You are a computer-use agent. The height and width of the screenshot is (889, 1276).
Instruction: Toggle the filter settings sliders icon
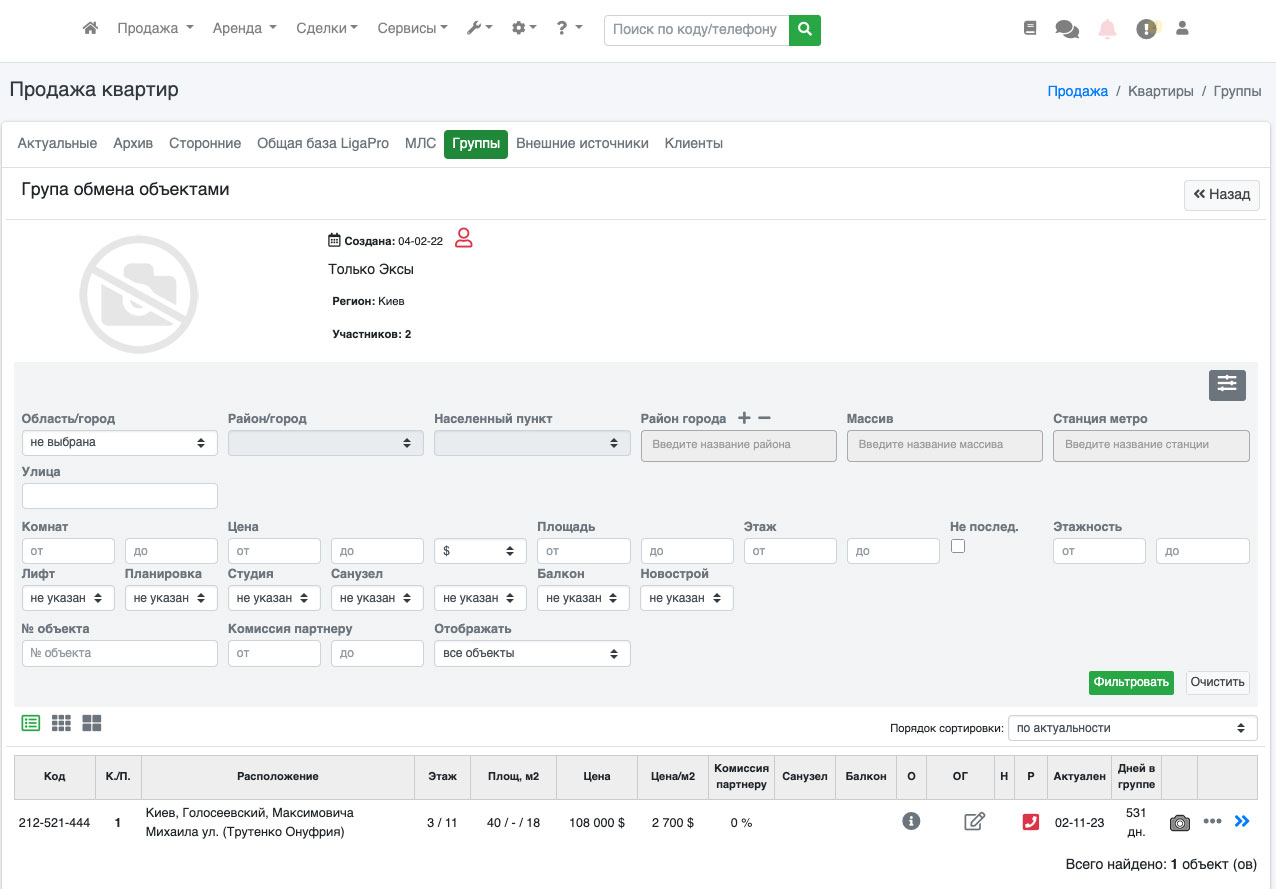[x=1227, y=385]
